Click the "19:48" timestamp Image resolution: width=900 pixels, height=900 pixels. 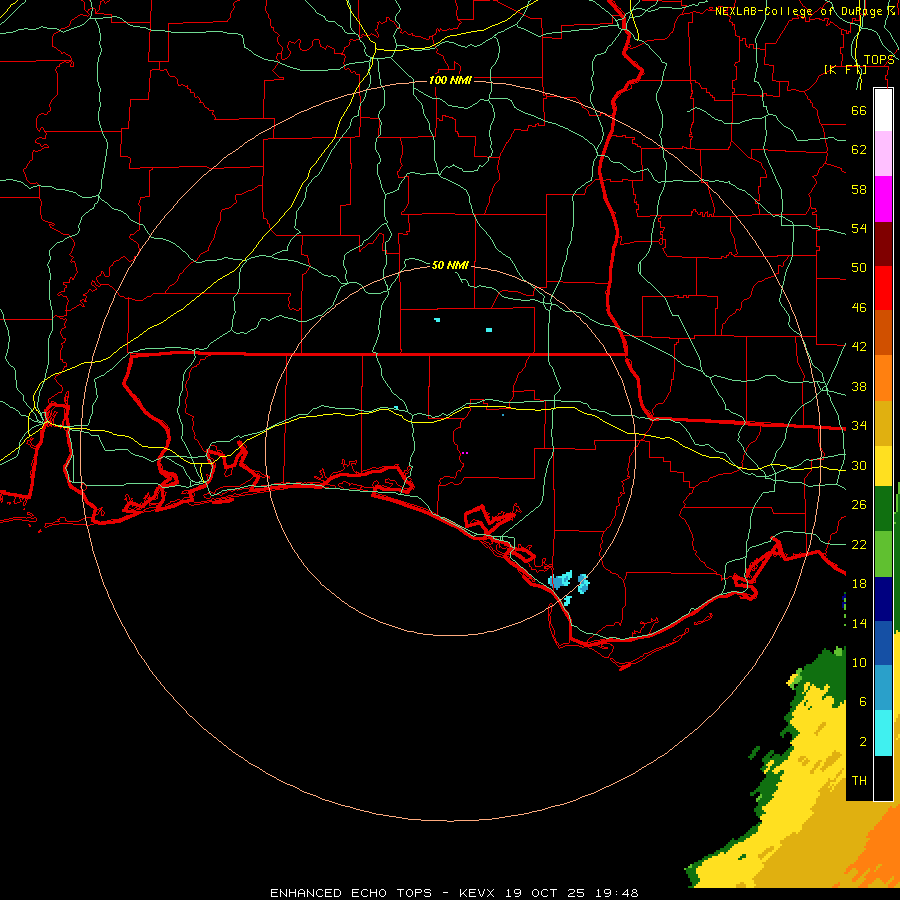point(616,893)
